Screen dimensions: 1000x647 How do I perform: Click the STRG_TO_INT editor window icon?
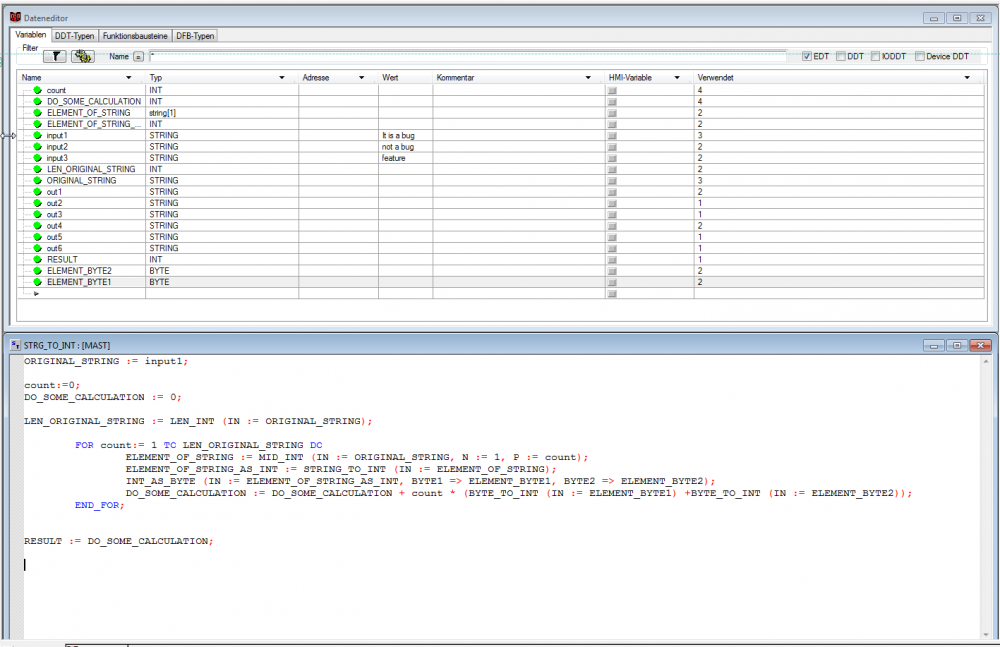point(15,345)
